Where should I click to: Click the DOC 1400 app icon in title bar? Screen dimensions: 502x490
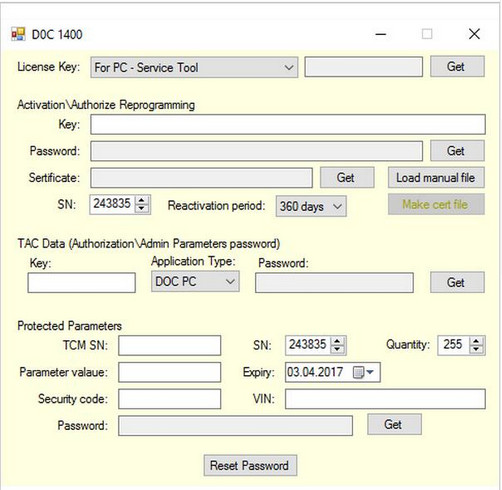click(x=18, y=34)
